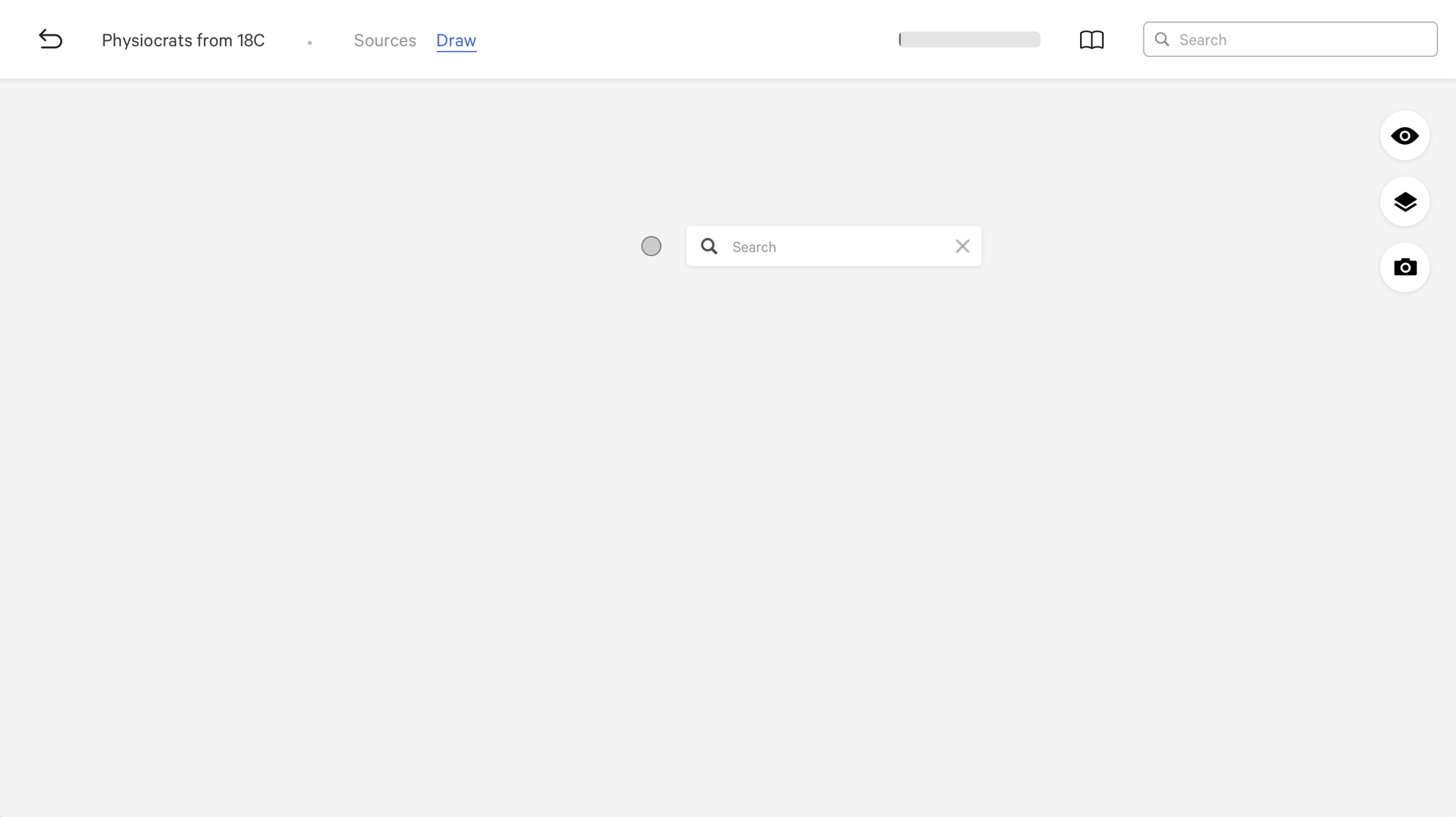Click the camera screenshot icon
The height and width of the screenshot is (817, 1456).
pos(1405,266)
